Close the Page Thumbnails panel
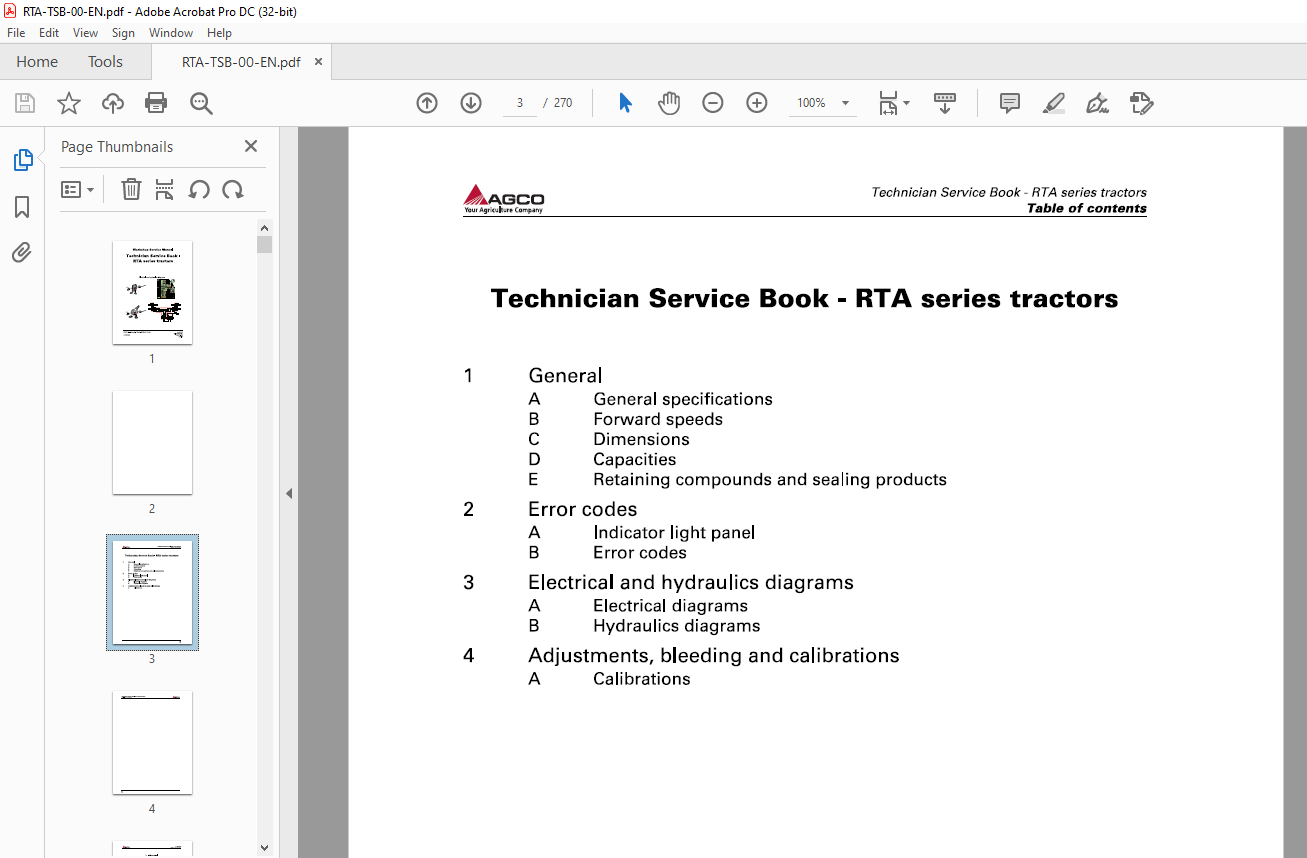Screen dimensions: 1307x858 tap(251, 146)
